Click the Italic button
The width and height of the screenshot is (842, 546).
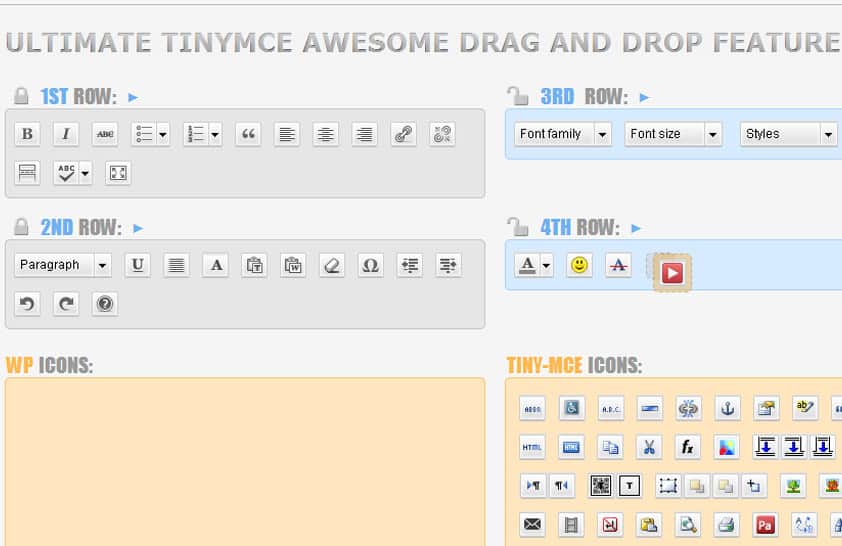tap(66, 134)
